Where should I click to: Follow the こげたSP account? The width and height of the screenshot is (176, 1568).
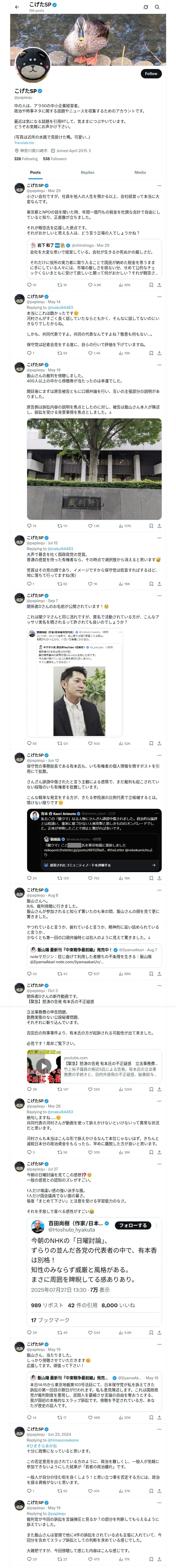(x=150, y=74)
